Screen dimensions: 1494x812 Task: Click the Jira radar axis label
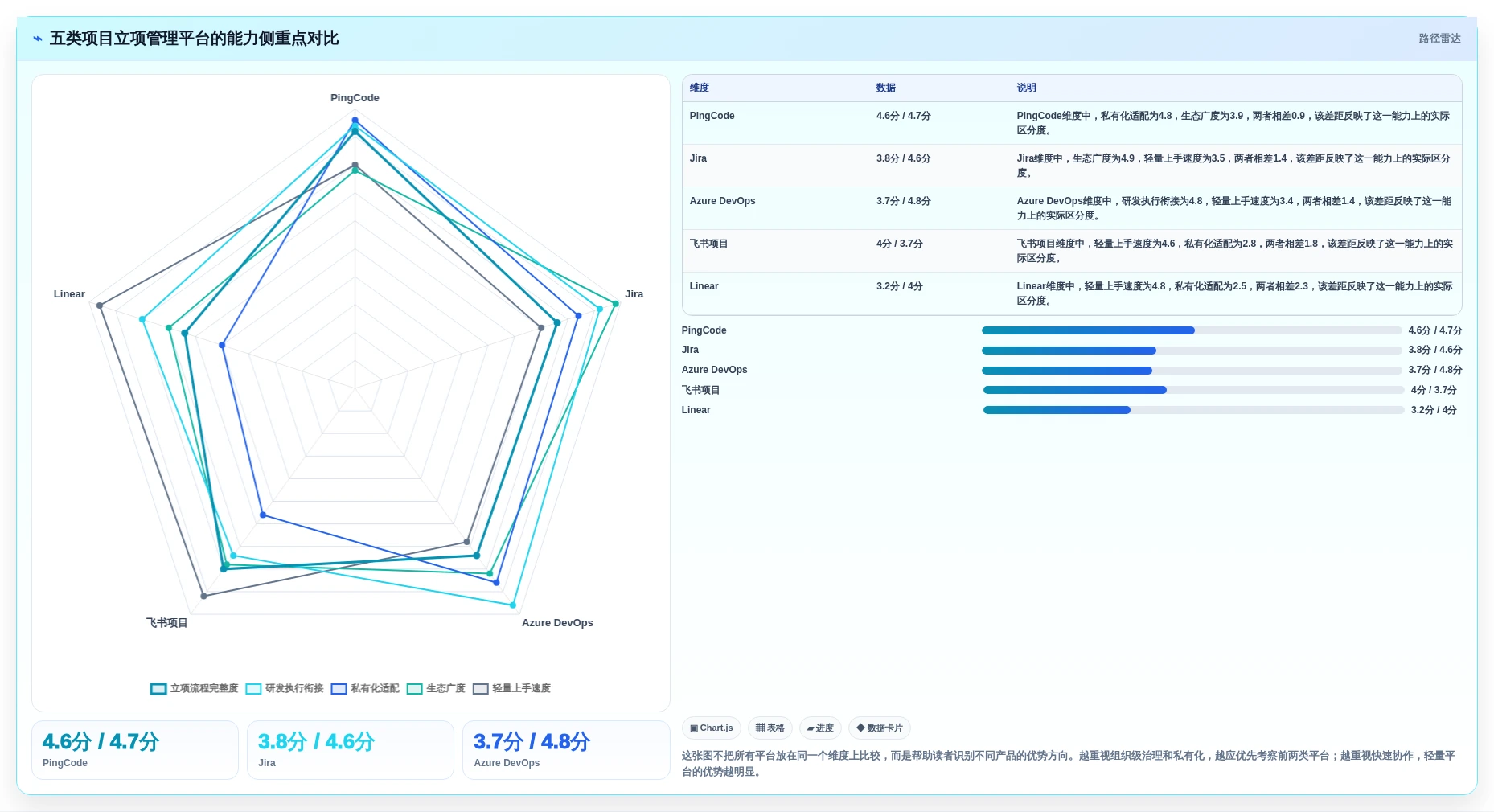634,294
